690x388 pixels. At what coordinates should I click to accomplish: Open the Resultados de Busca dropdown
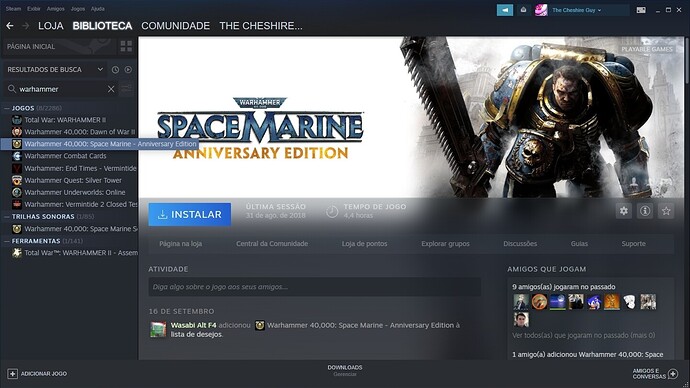click(55, 70)
